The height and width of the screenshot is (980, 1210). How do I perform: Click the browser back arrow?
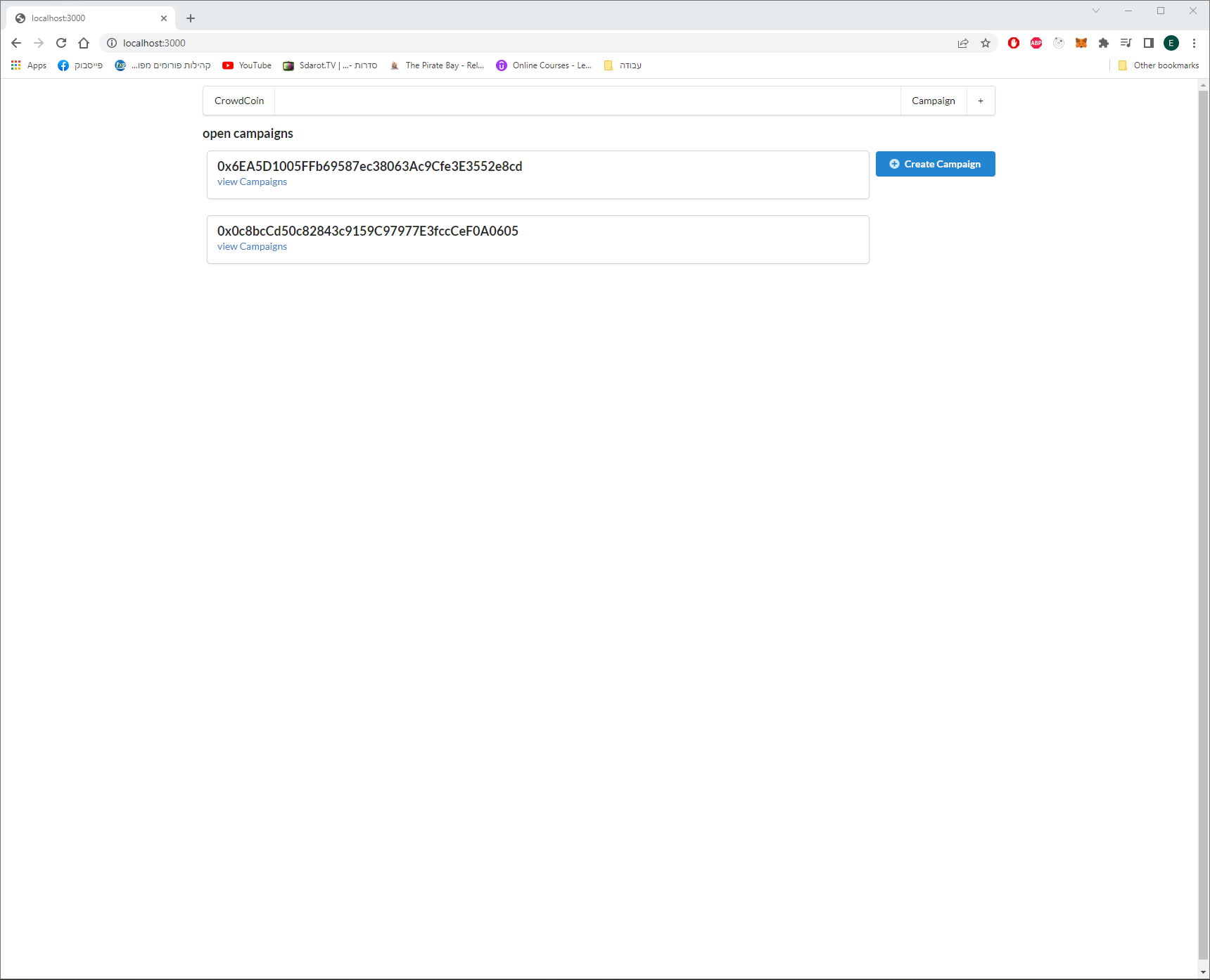(x=16, y=43)
